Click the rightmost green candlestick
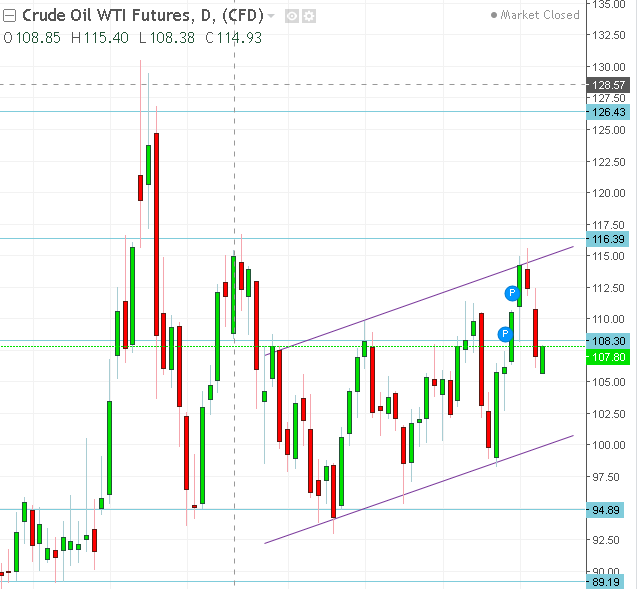The width and height of the screenshot is (637, 589). (x=543, y=360)
